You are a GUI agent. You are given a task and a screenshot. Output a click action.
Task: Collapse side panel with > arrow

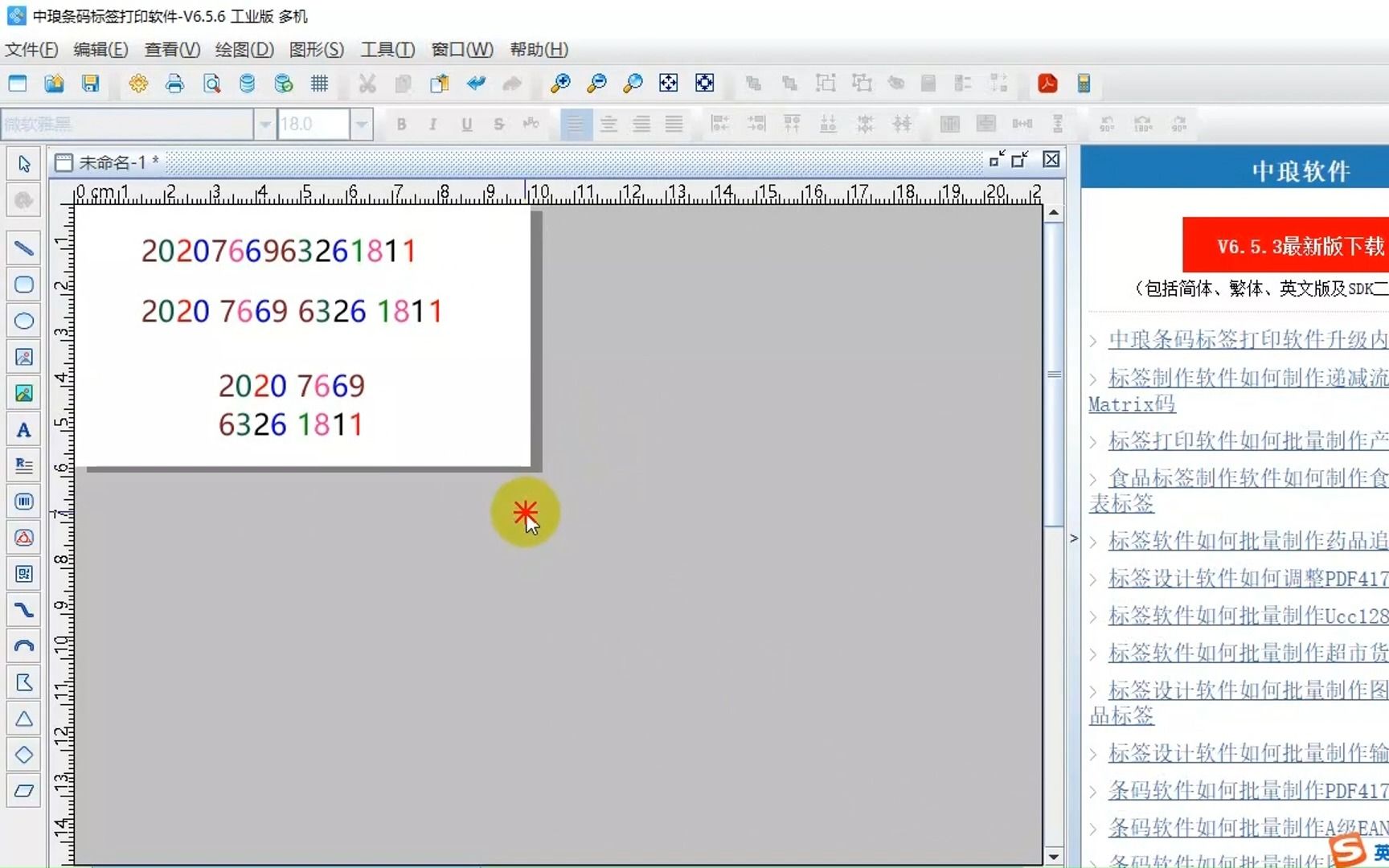pyautogui.click(x=1074, y=538)
